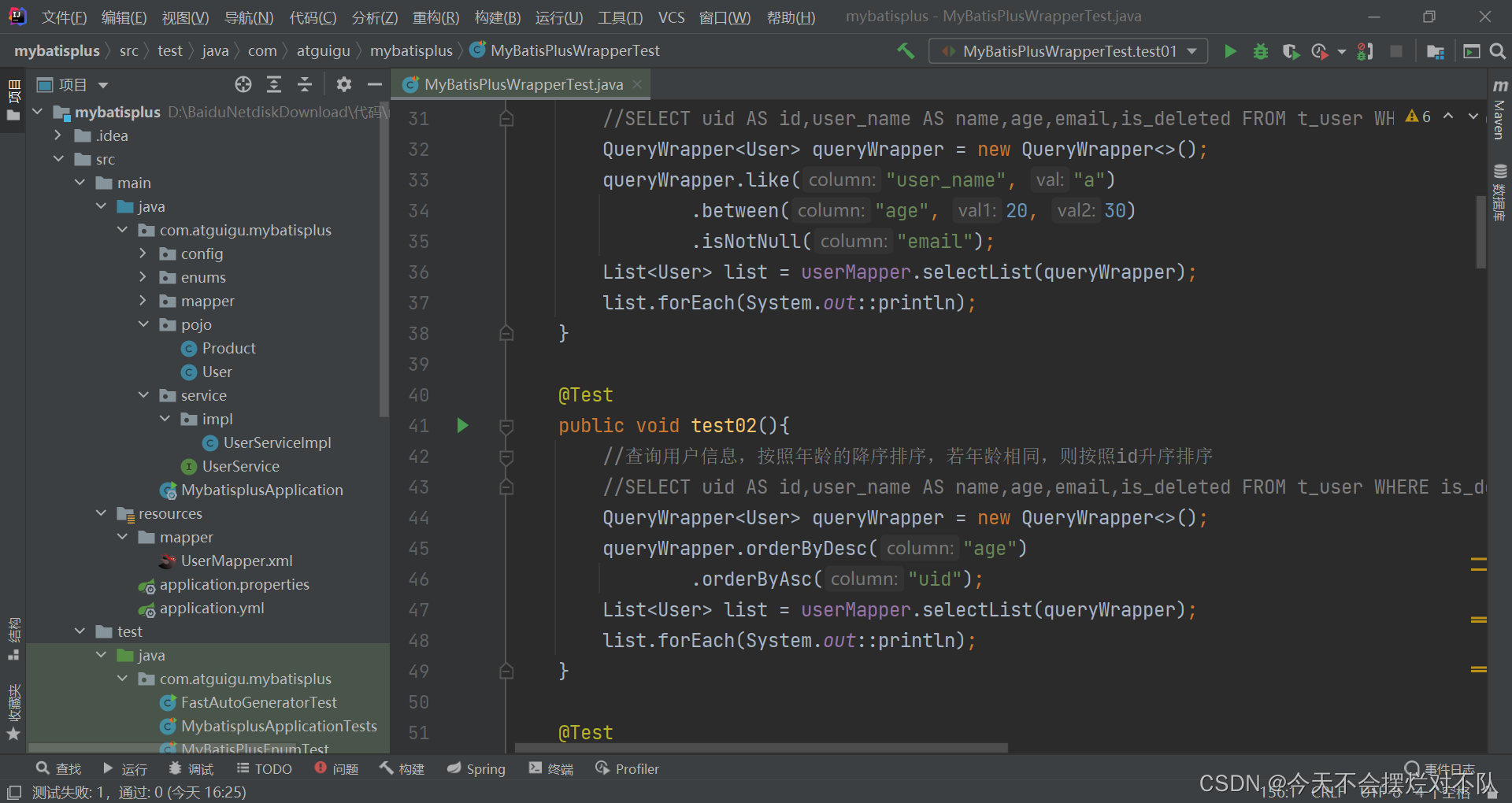This screenshot has height=803, width=1512.
Task: Toggle fold marker at line 31 comment
Action: click(x=506, y=119)
